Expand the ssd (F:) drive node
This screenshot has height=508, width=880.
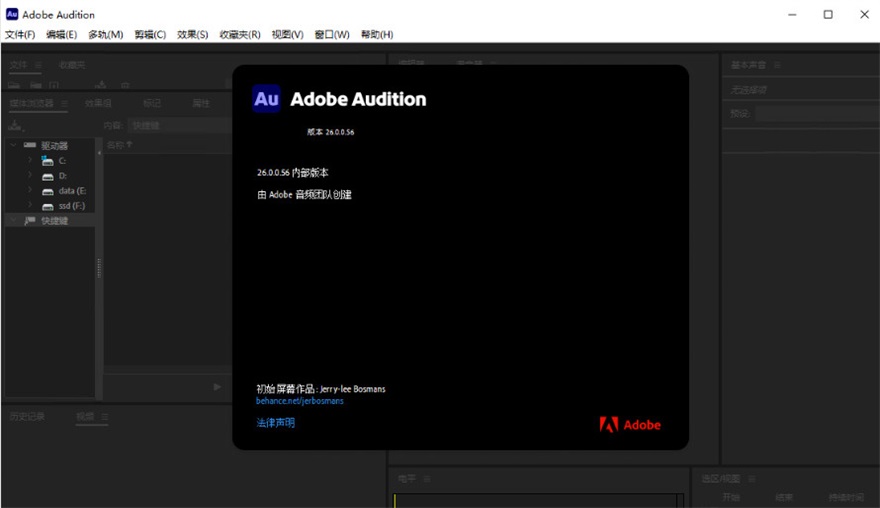[x=30, y=205]
